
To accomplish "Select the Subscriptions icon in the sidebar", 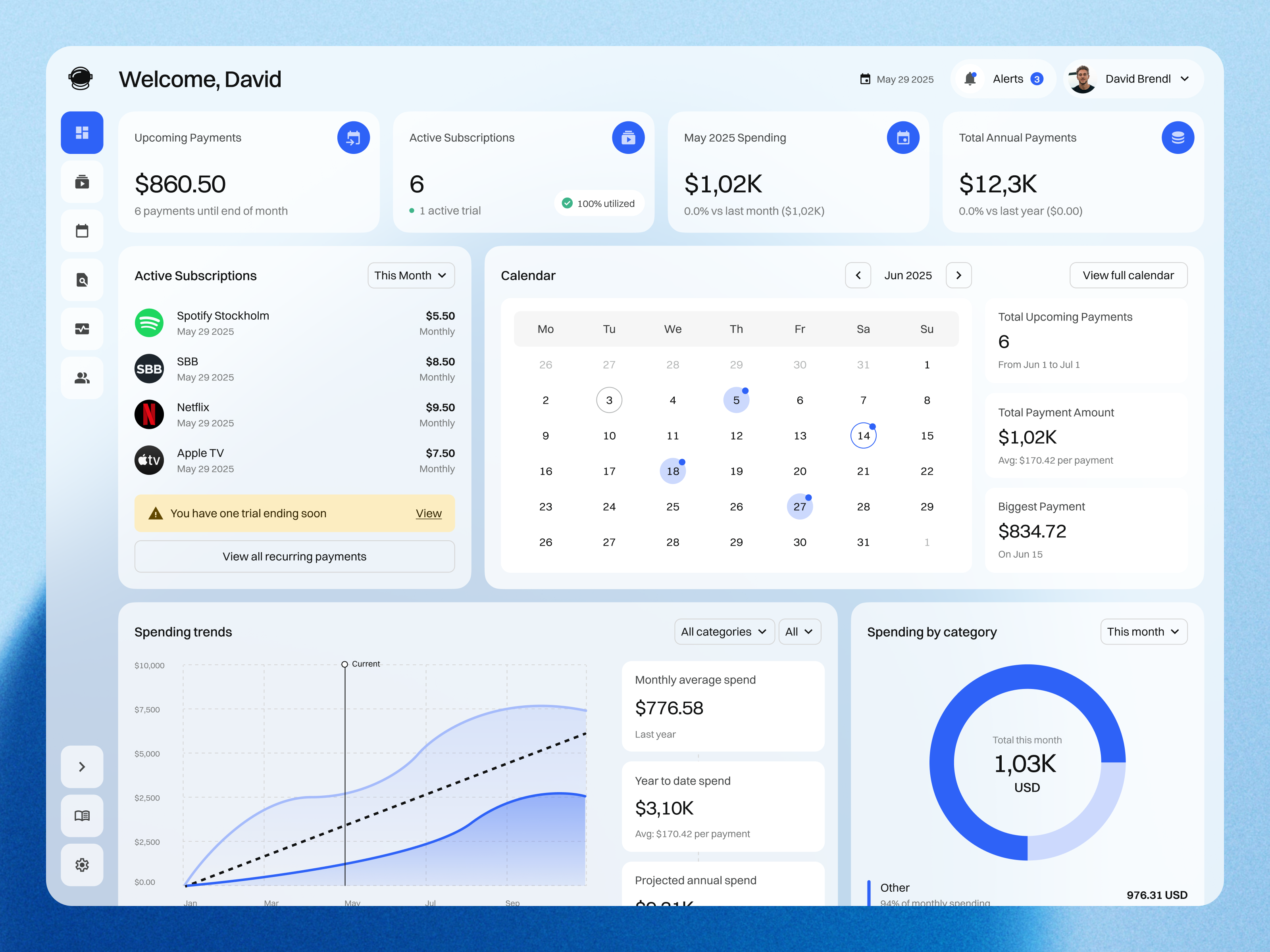I will click(x=82, y=182).
